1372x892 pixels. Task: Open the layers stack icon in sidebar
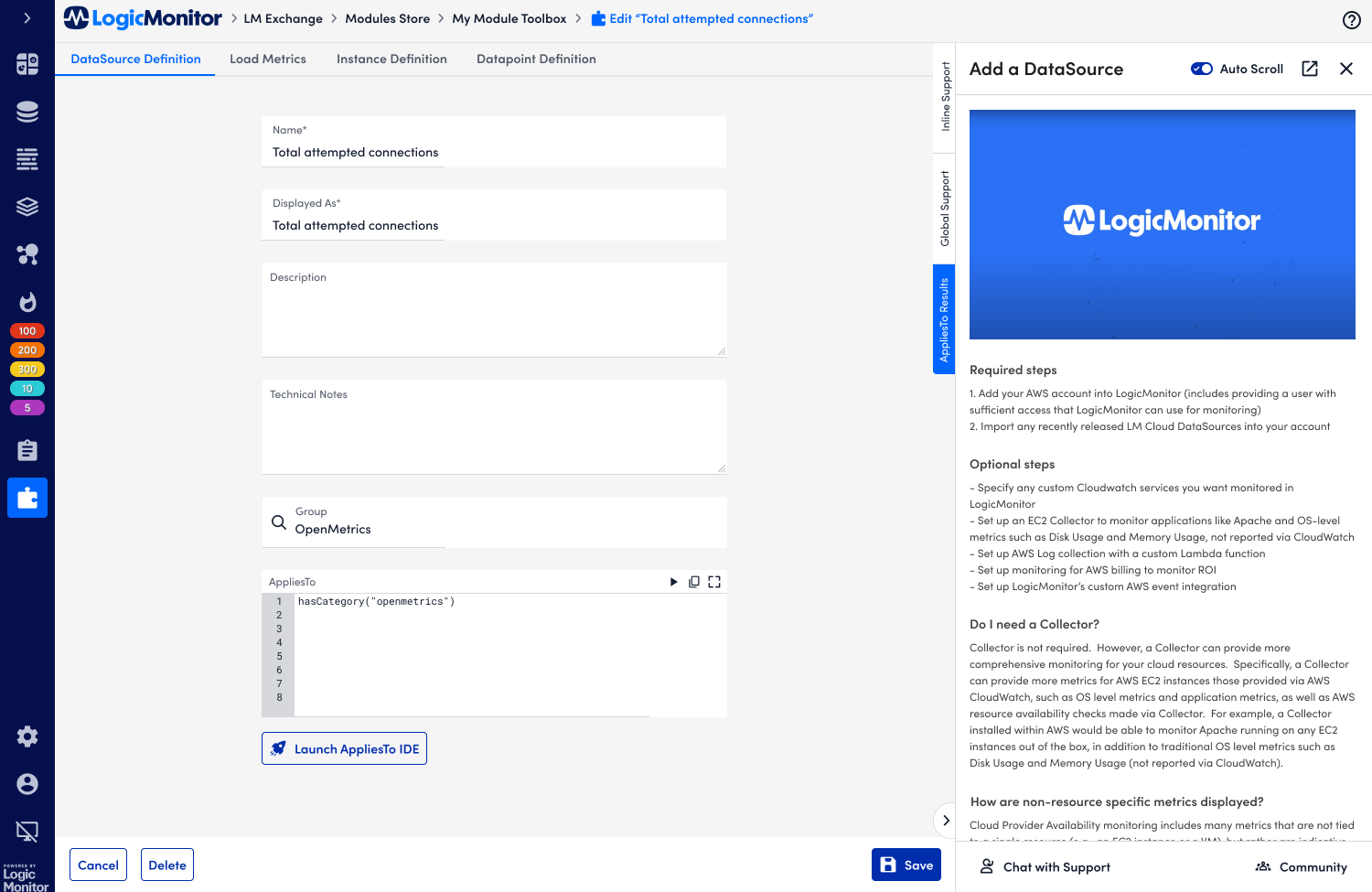(x=27, y=207)
